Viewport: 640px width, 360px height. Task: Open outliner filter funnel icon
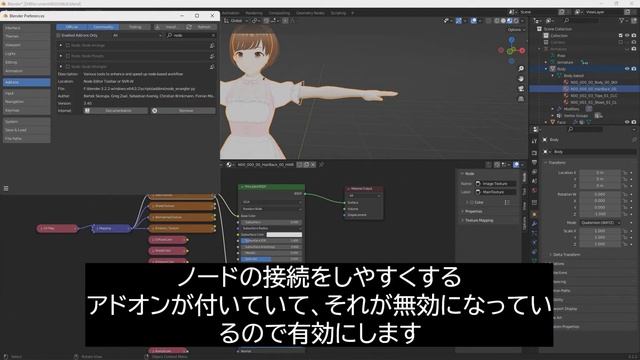point(622,20)
